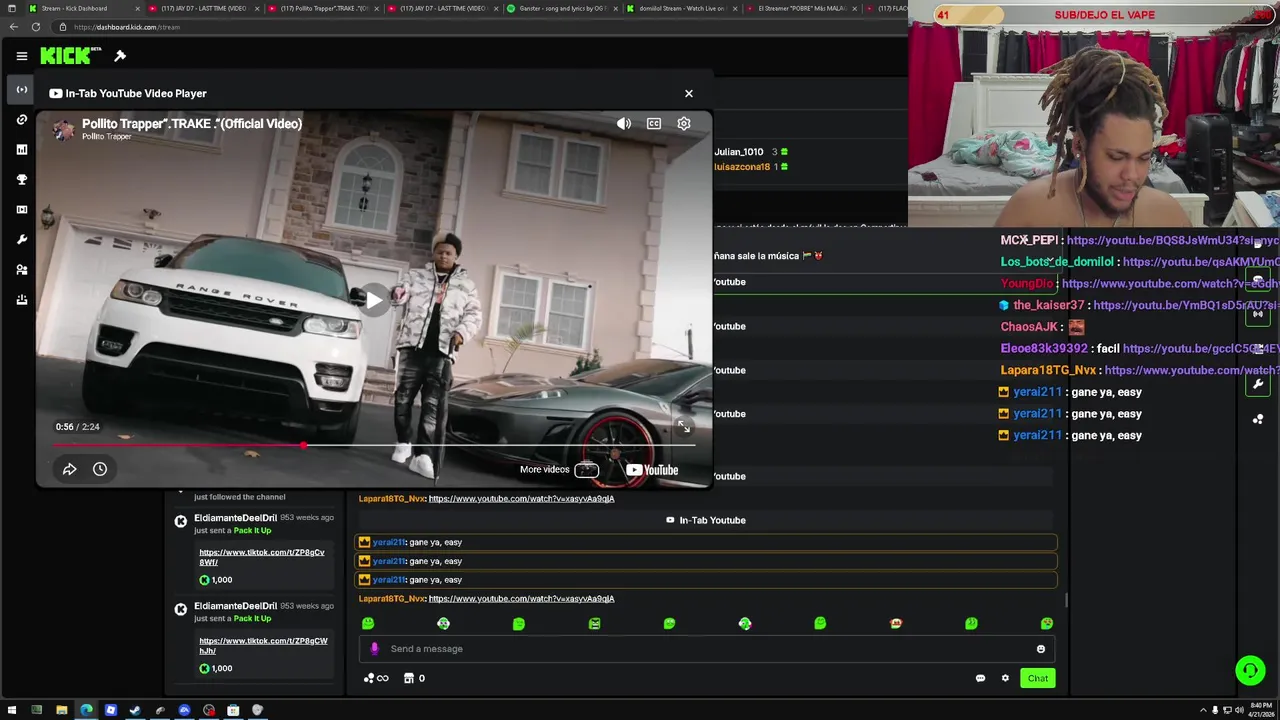Open the wrench settings sidebar icon
The image size is (1280, 720).
coord(21,240)
